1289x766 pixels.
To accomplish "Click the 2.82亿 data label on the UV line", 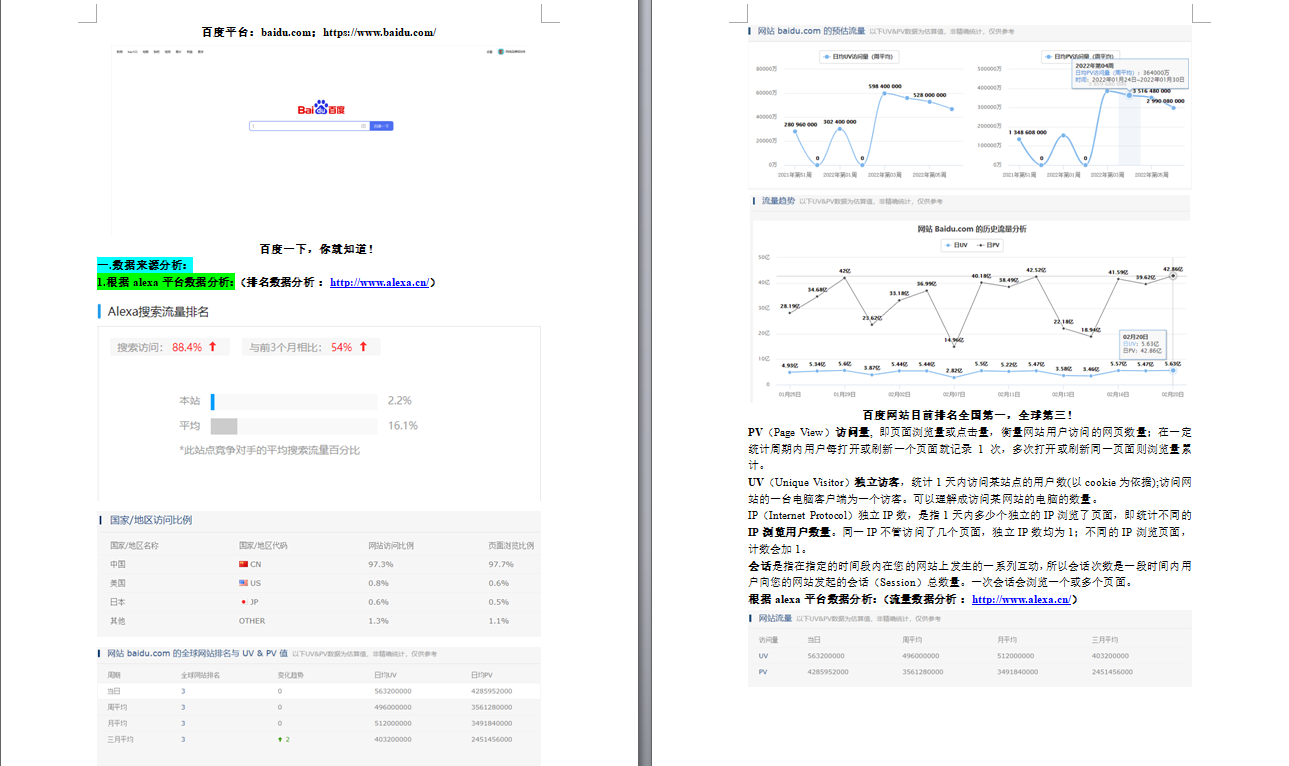I will [x=954, y=370].
